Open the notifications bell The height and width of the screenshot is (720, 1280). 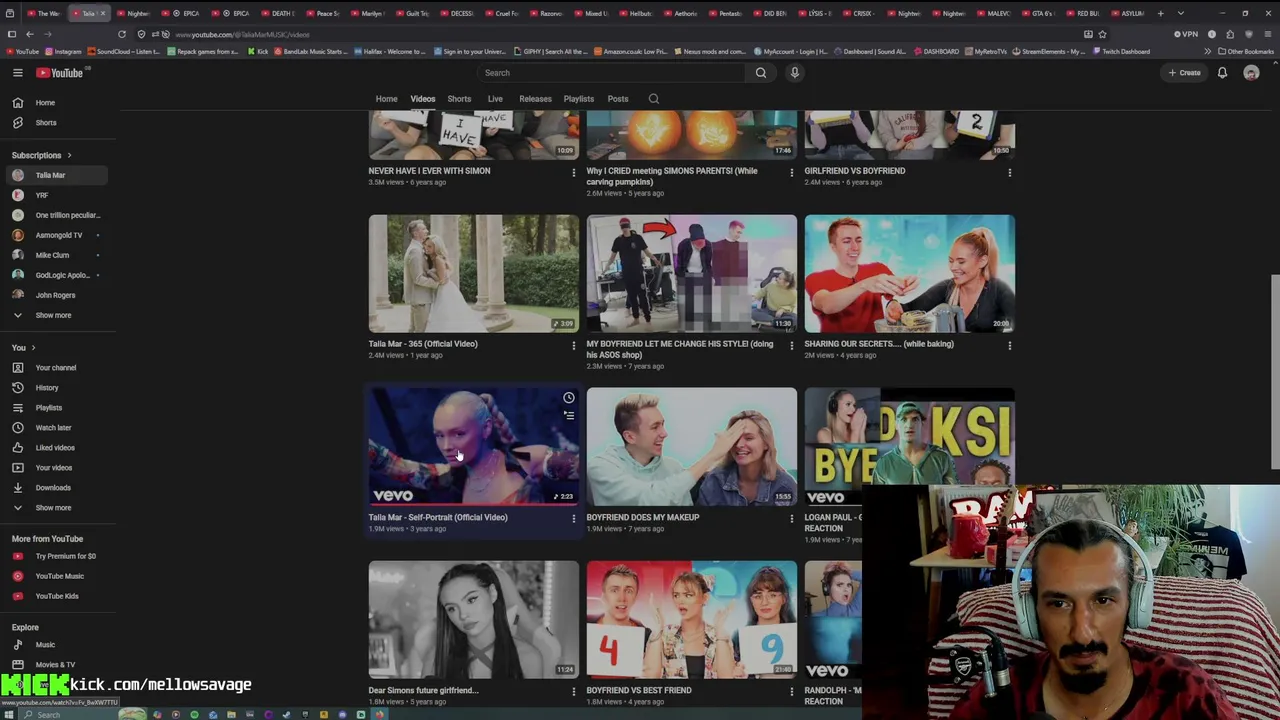[x=1222, y=73]
